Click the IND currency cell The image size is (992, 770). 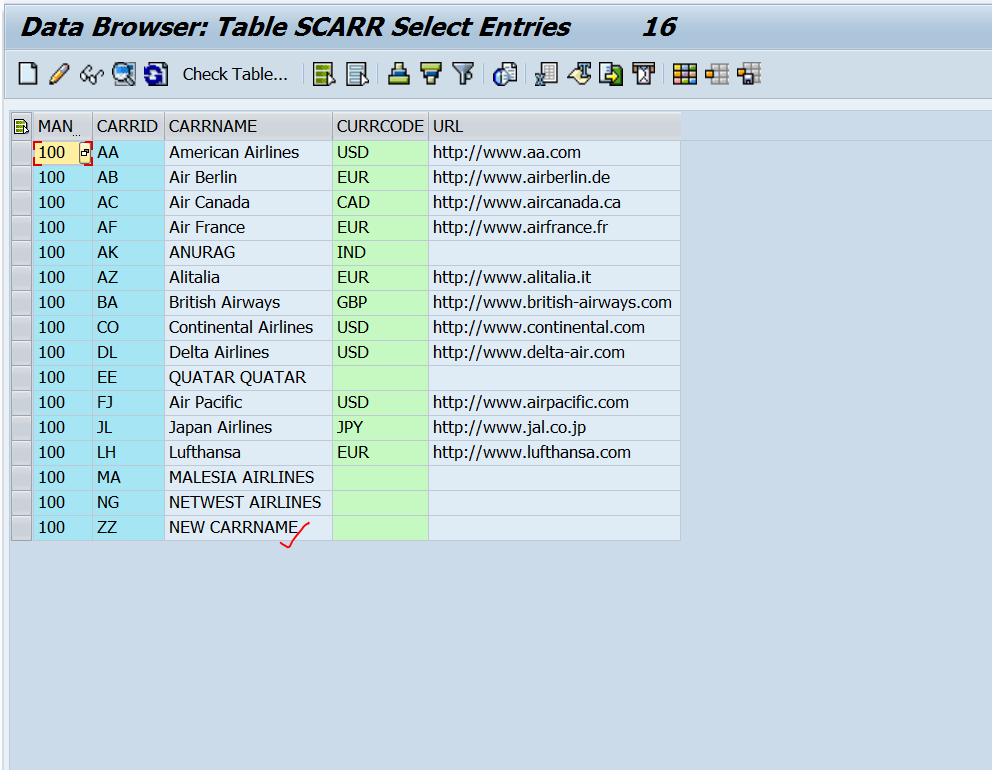[x=380, y=252]
